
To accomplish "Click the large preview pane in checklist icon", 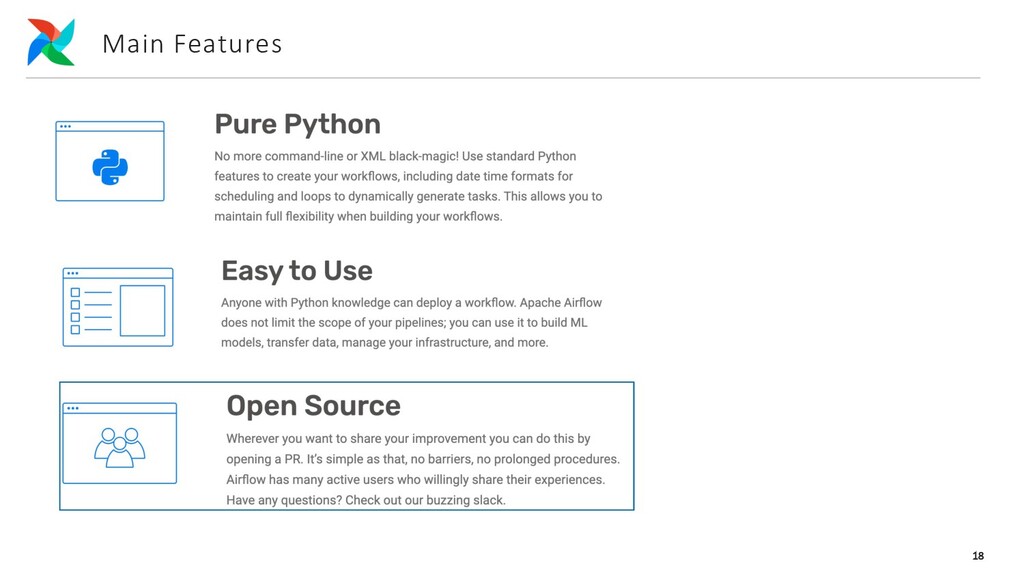I will pyautogui.click(x=142, y=310).
